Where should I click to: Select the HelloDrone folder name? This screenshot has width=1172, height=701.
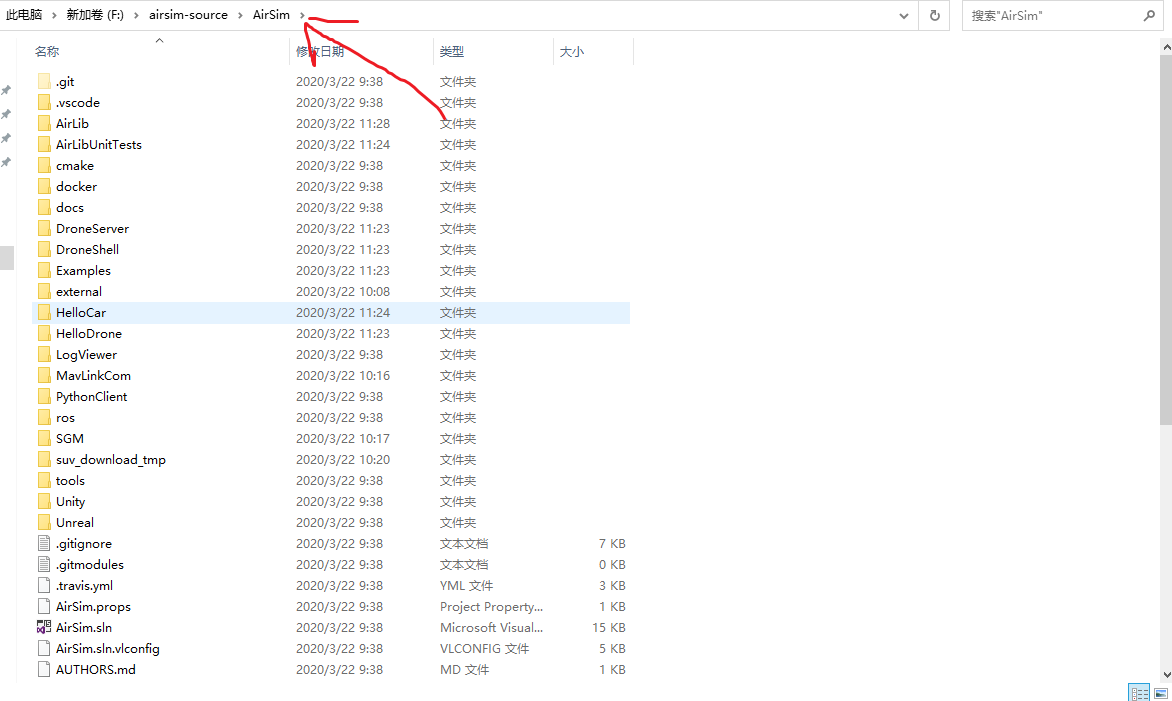click(x=88, y=333)
